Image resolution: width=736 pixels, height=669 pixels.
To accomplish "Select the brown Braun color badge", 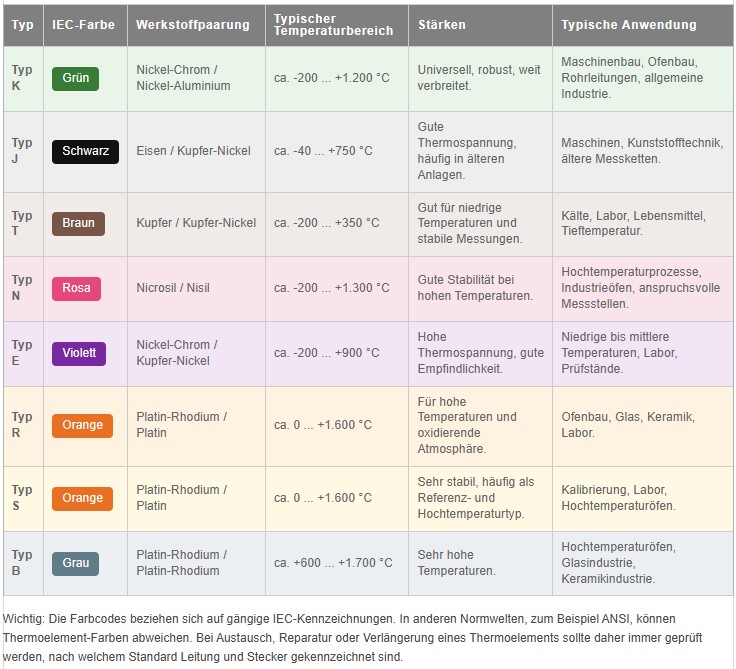I will coord(78,223).
